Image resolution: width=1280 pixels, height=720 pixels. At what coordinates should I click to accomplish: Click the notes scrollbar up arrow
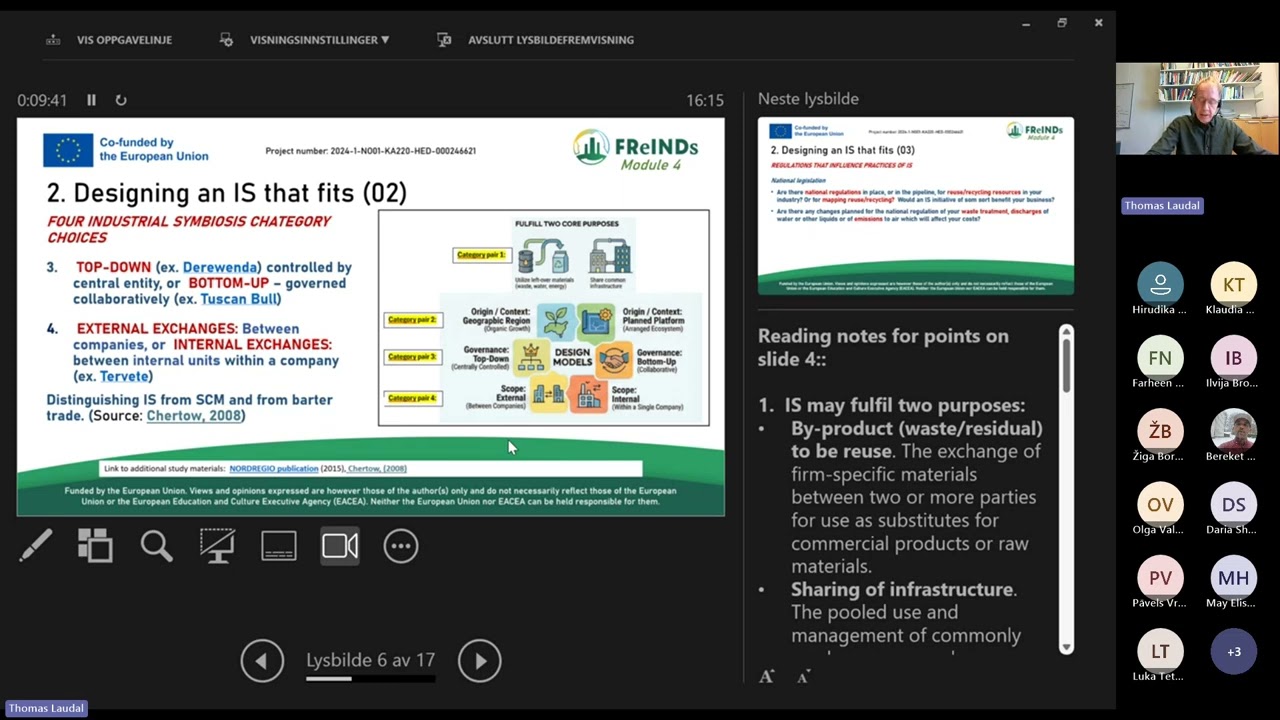pos(1066,332)
